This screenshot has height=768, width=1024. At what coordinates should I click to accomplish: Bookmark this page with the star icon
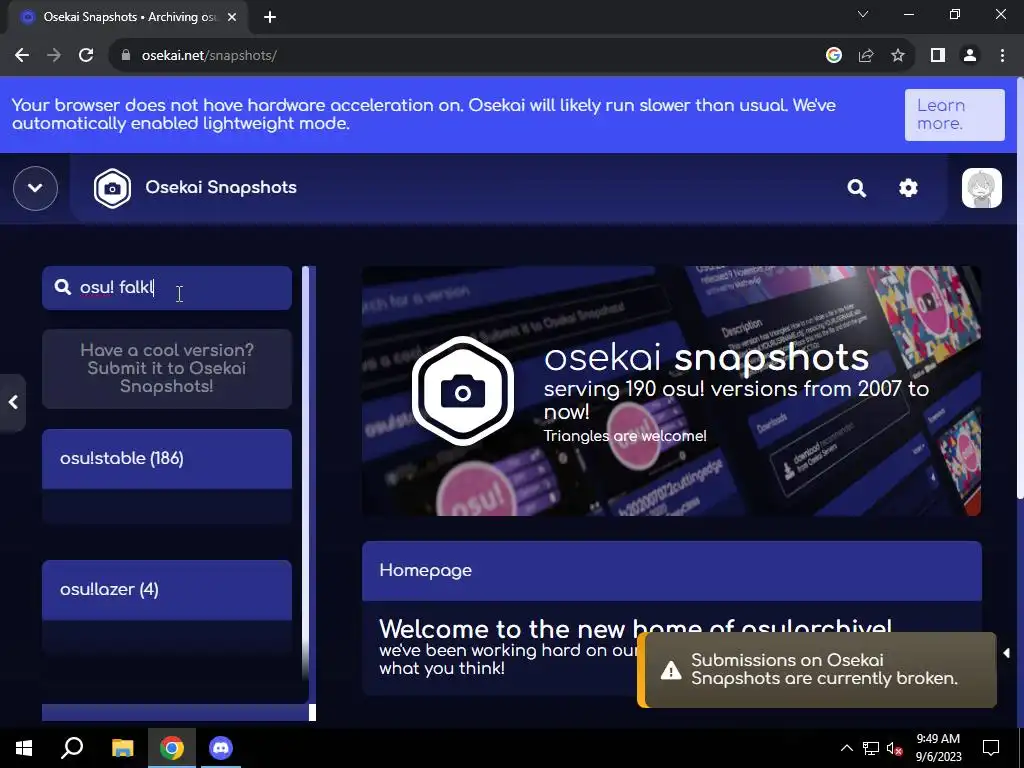(x=898, y=56)
